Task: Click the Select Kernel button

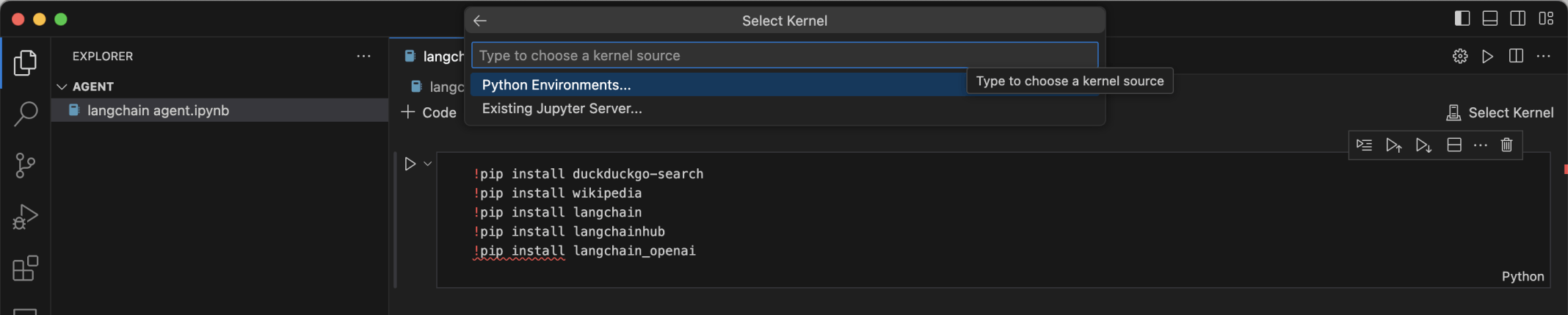Action: 1500,112
